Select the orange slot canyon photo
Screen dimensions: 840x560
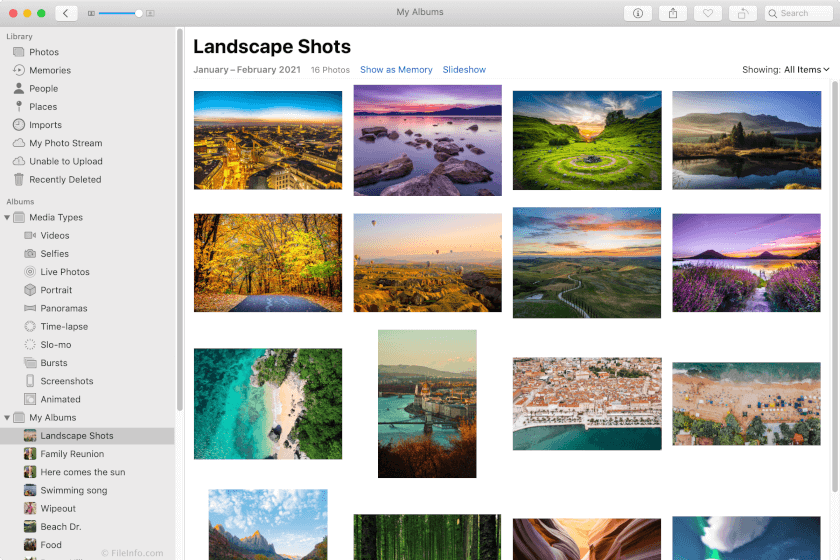click(587, 539)
